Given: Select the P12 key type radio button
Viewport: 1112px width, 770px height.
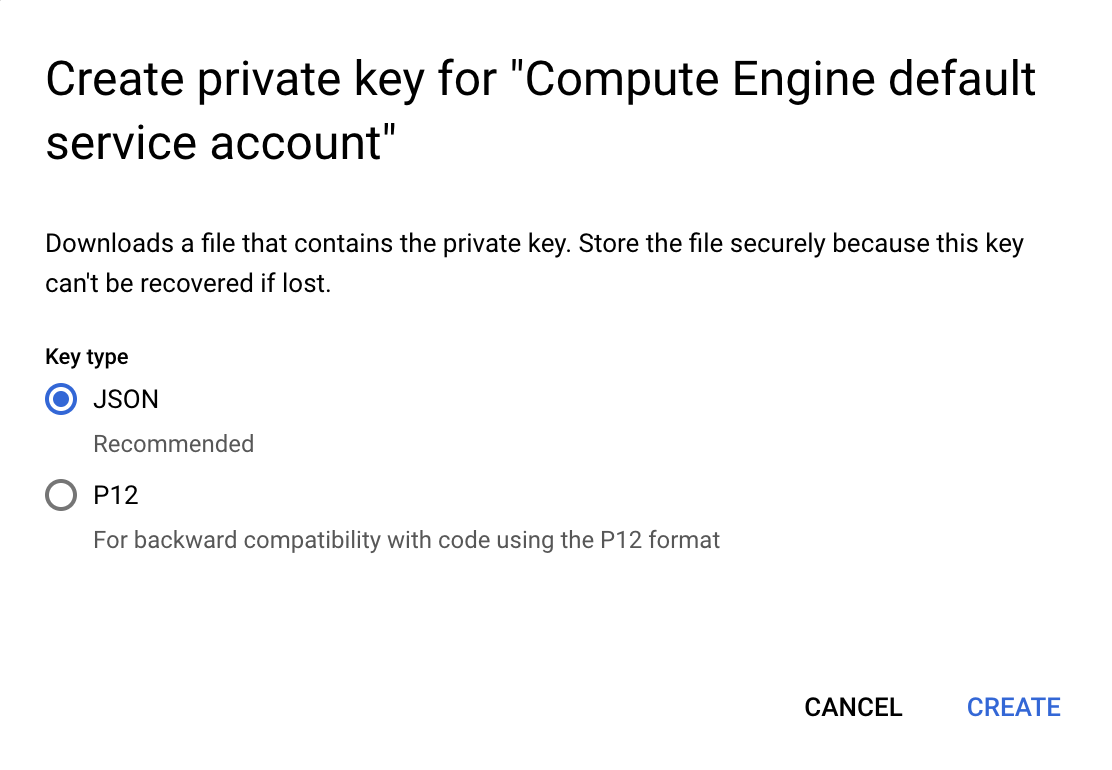Looking at the screenshot, I should 61,495.
